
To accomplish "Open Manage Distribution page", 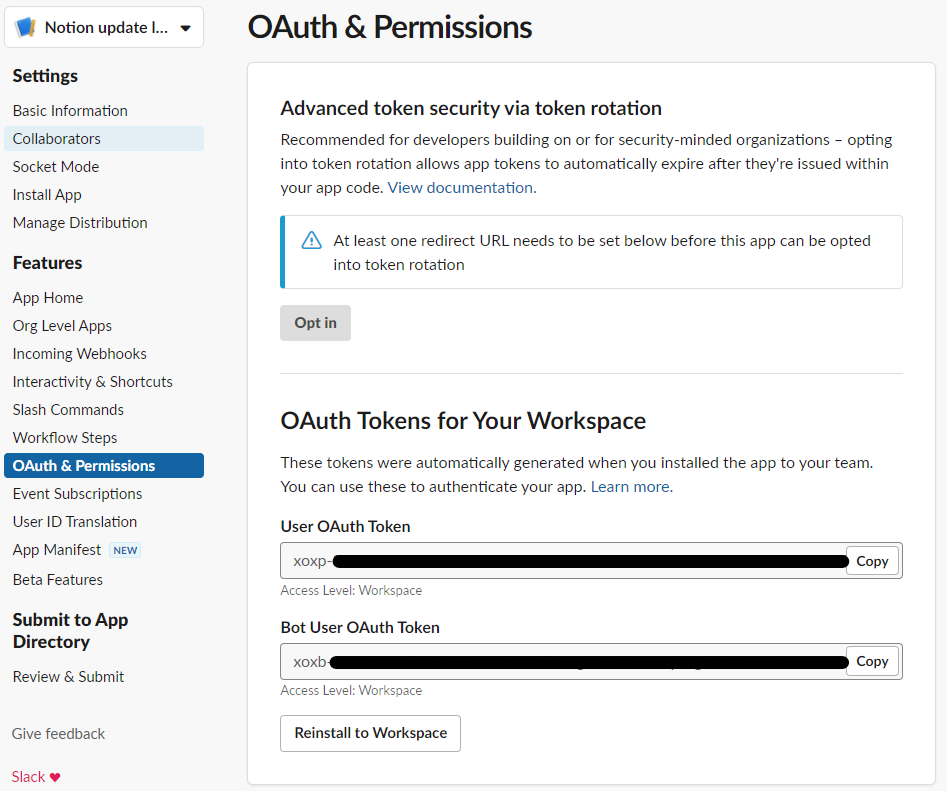I will [x=80, y=223].
